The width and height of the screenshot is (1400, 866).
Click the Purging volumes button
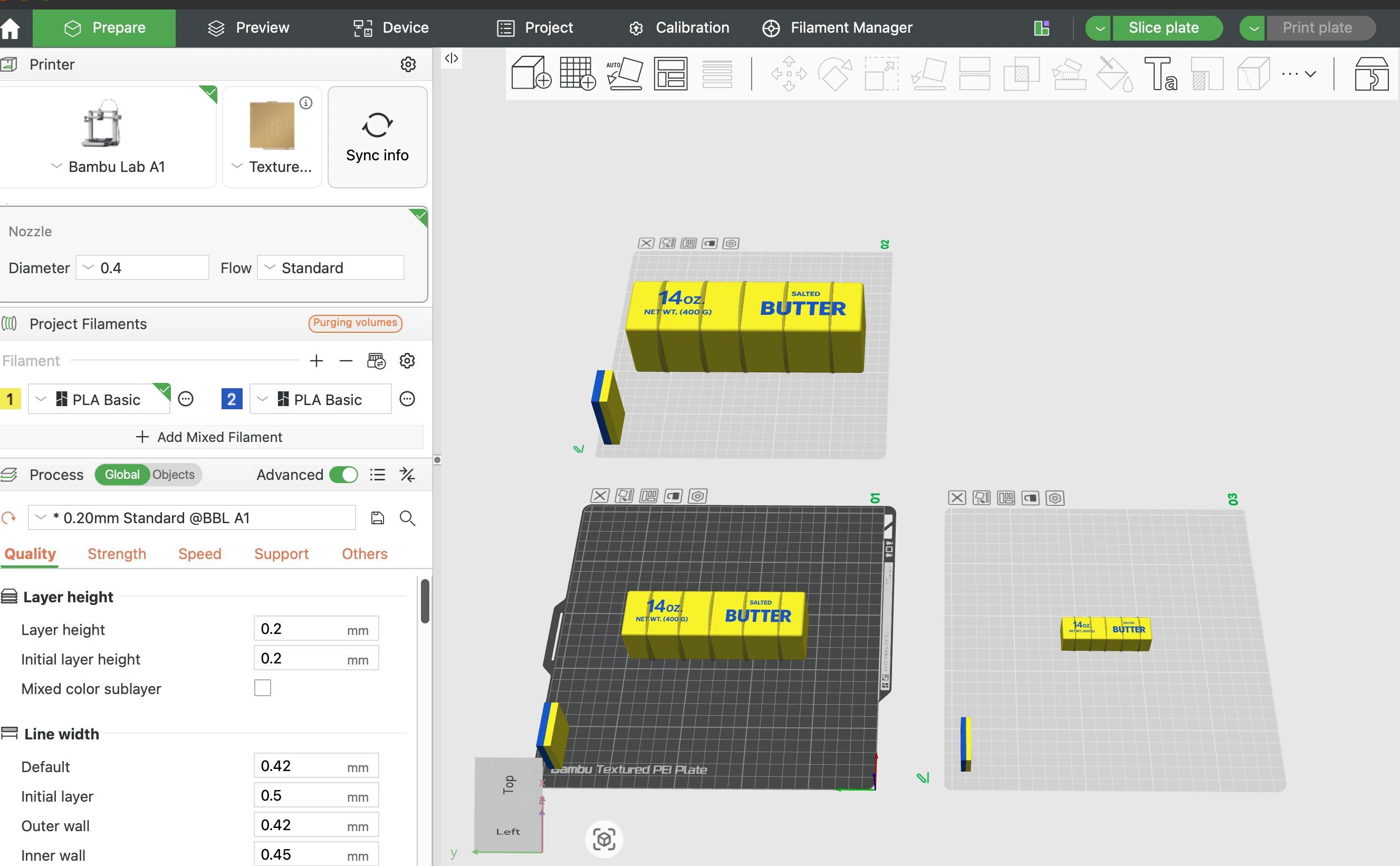tap(355, 323)
